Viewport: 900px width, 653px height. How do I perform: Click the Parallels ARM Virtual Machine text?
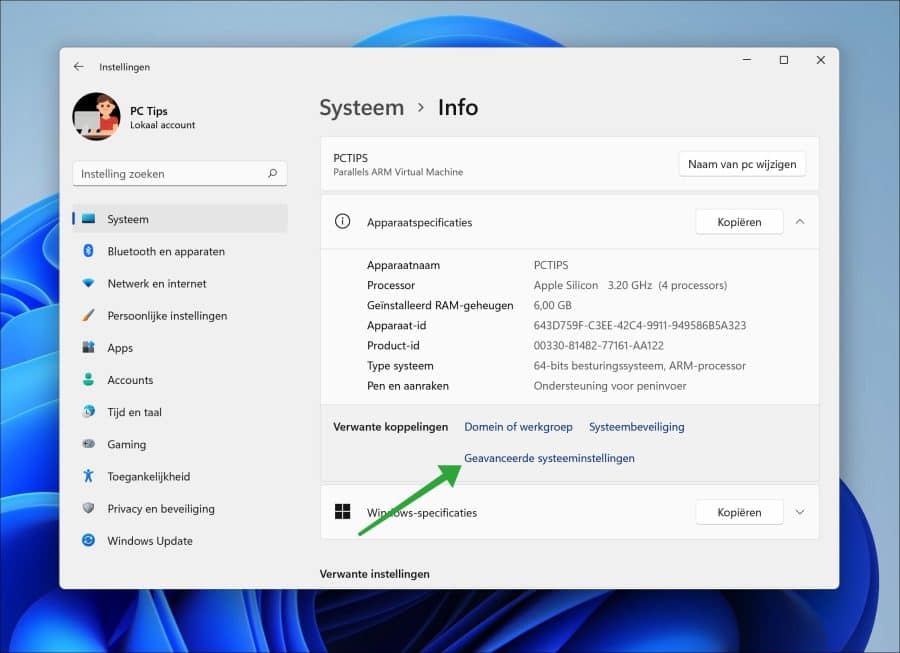(398, 172)
